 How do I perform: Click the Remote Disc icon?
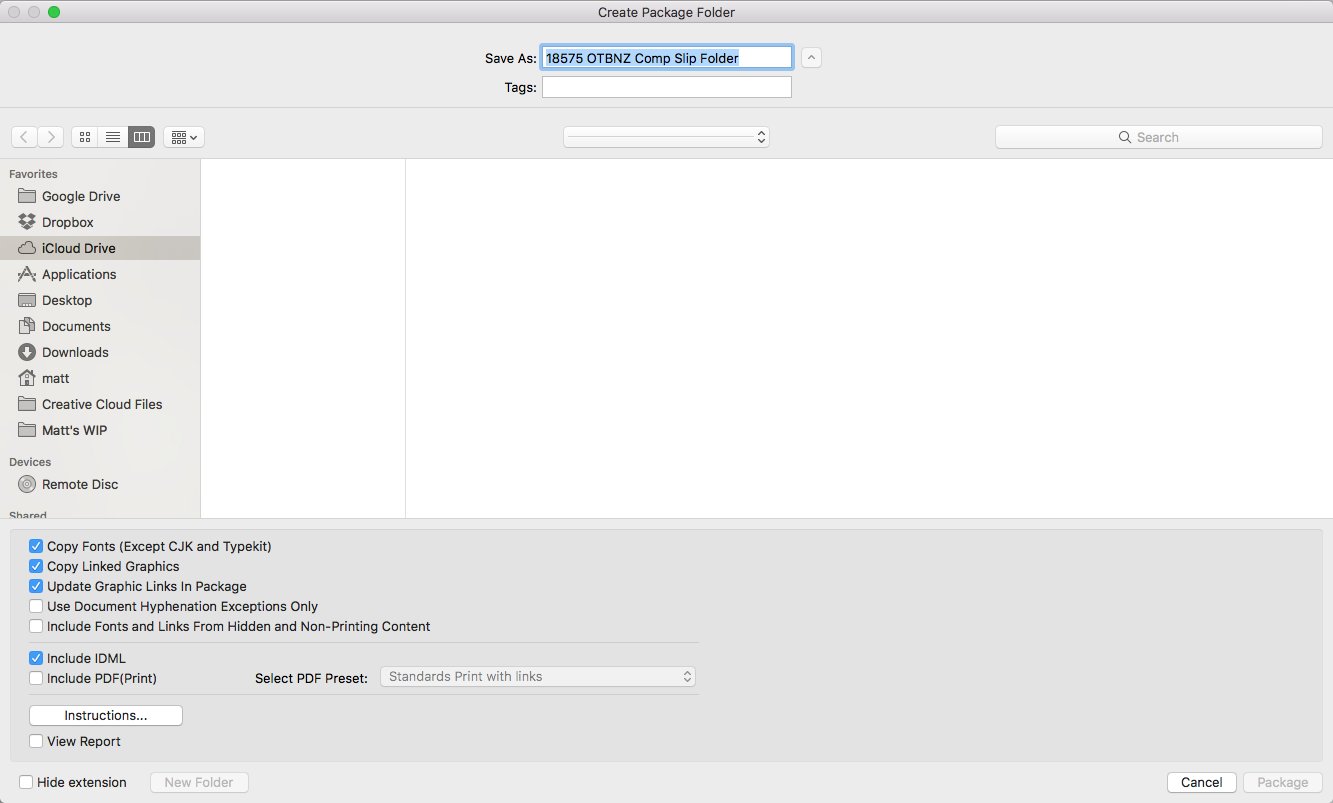tap(27, 484)
